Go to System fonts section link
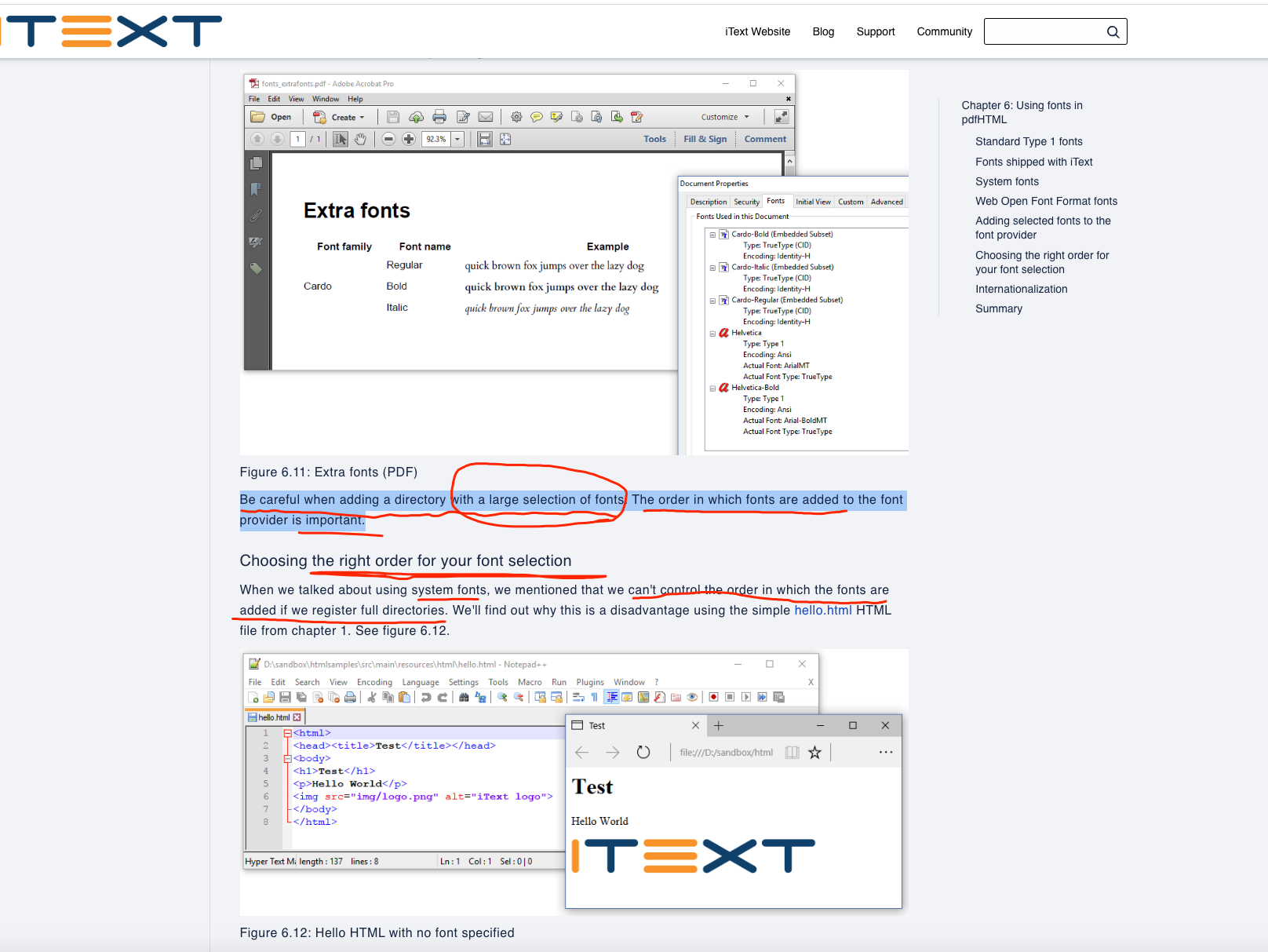Screen dimensions: 1268x952 1007,181
